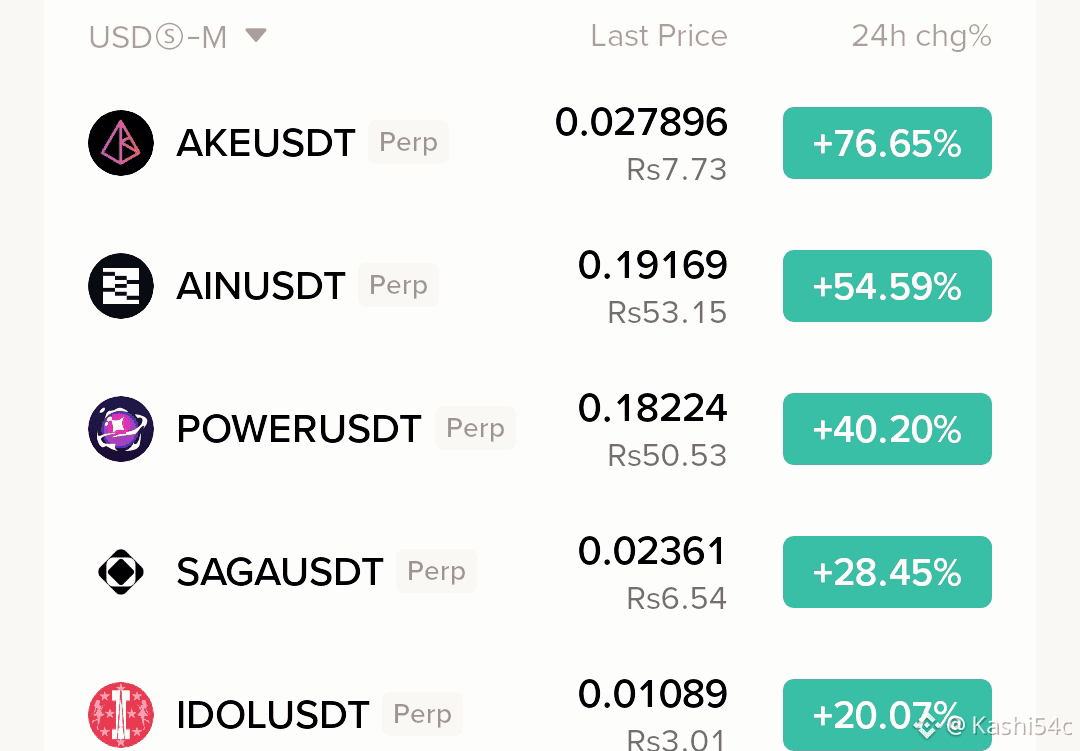Click the Perp tag beside SAGAUSDT
The height and width of the screenshot is (751, 1080).
pyautogui.click(x=436, y=571)
